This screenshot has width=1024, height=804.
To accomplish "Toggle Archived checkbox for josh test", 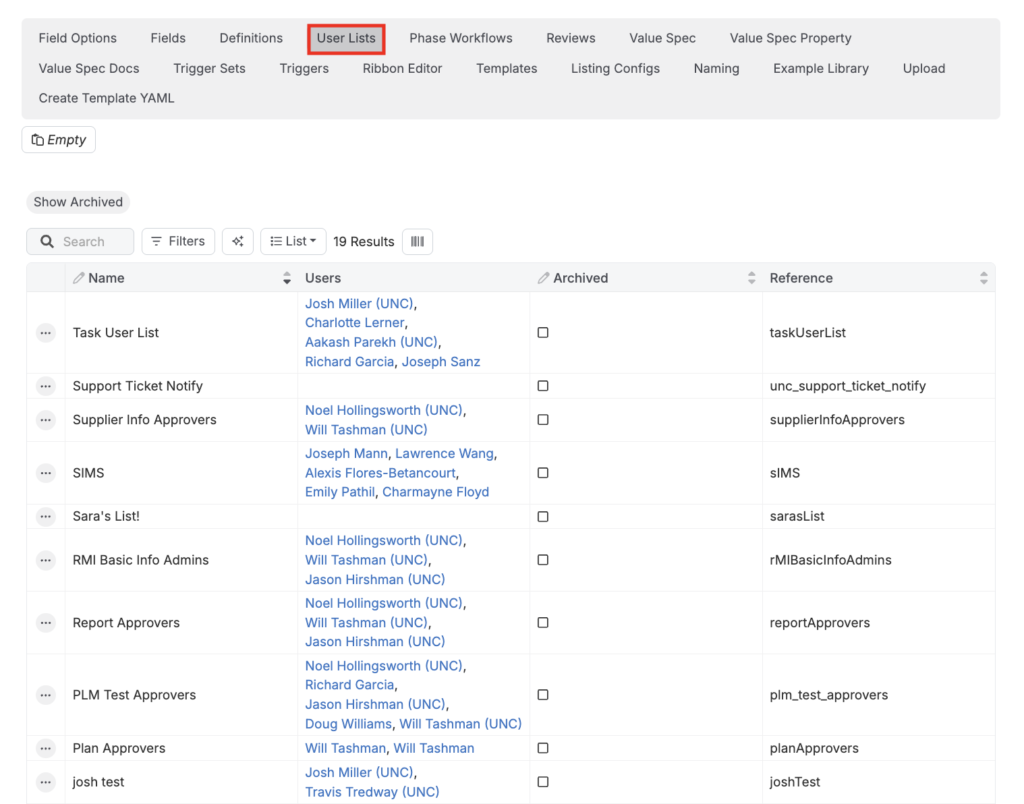I will click(543, 782).
